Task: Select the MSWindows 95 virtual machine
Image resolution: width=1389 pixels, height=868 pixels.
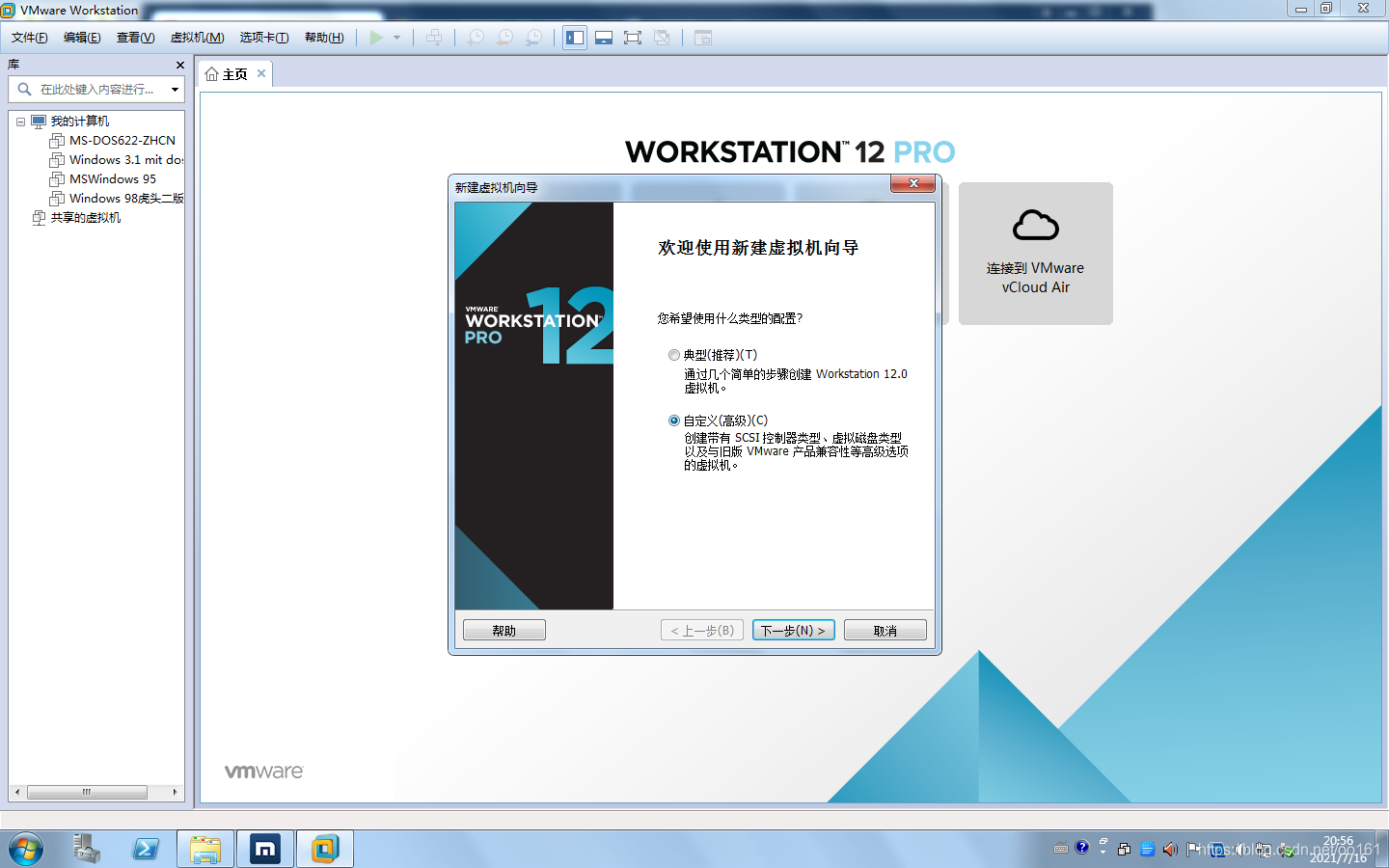Action: (x=113, y=179)
